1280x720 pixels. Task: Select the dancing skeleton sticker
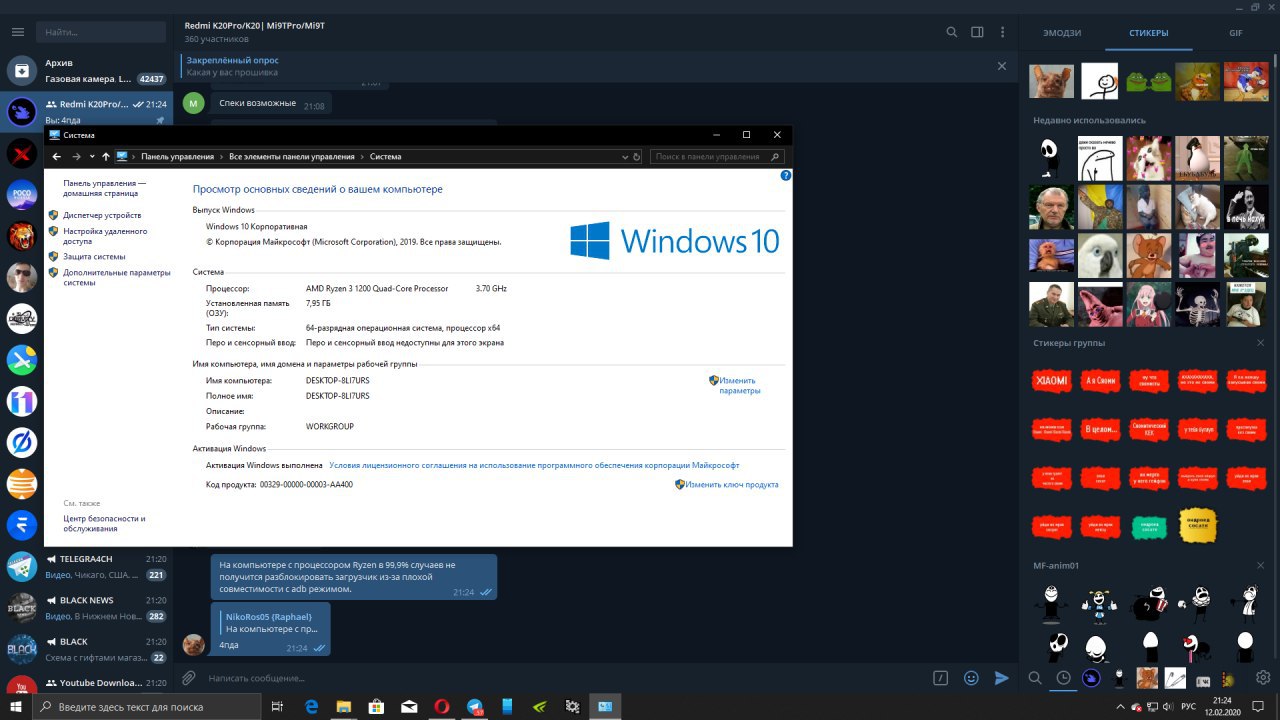point(1197,304)
